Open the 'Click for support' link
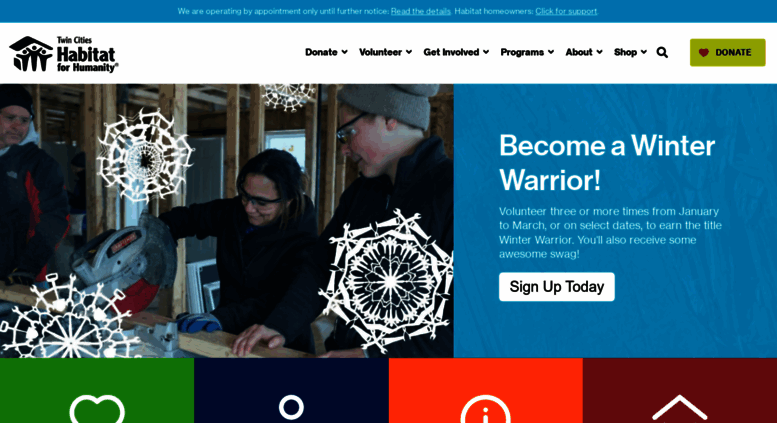This screenshot has width=777, height=423. click(x=566, y=11)
